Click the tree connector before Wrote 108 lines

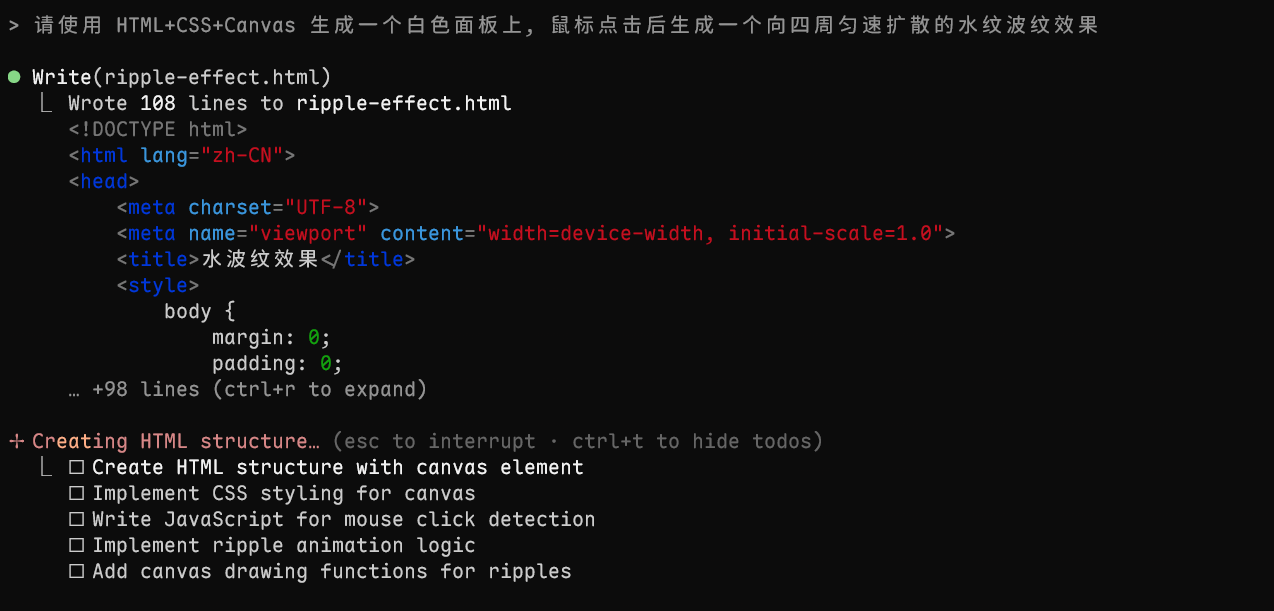(45, 102)
